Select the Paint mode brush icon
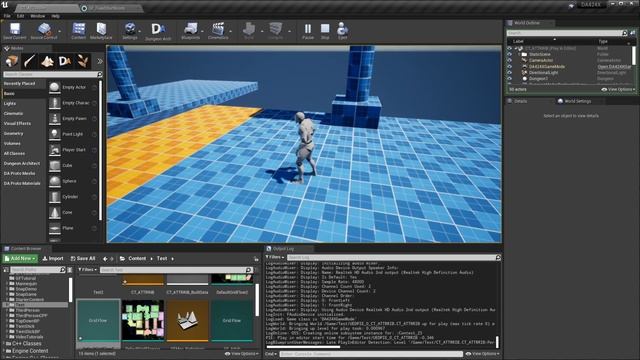 [29, 61]
